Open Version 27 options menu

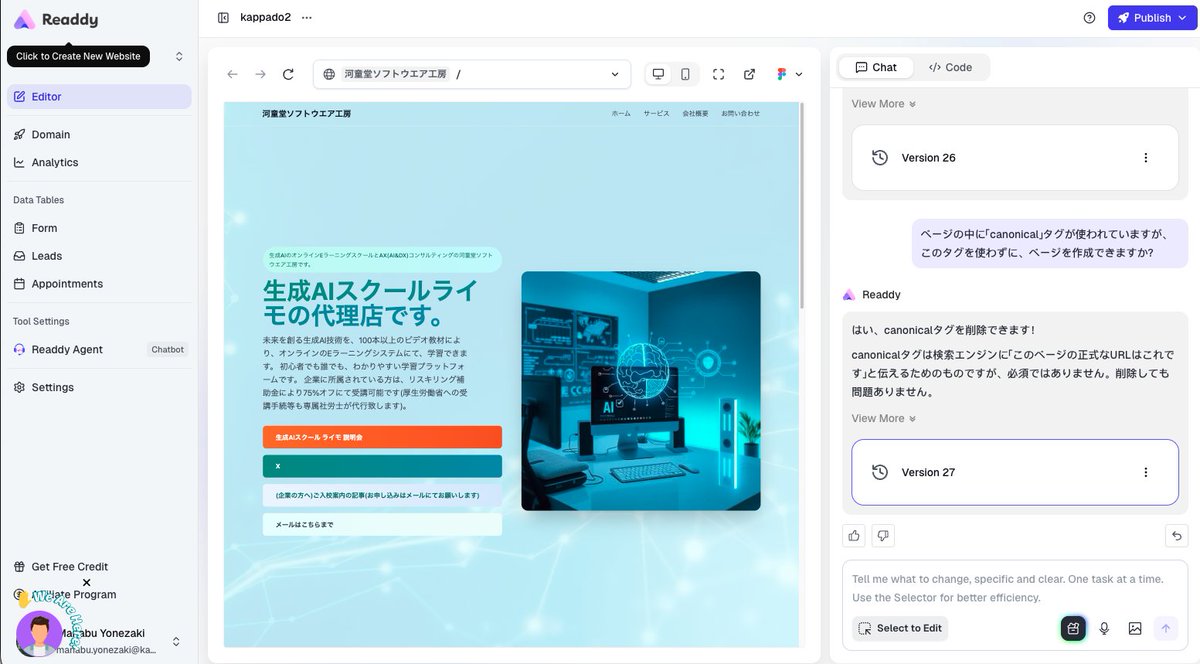click(1146, 471)
